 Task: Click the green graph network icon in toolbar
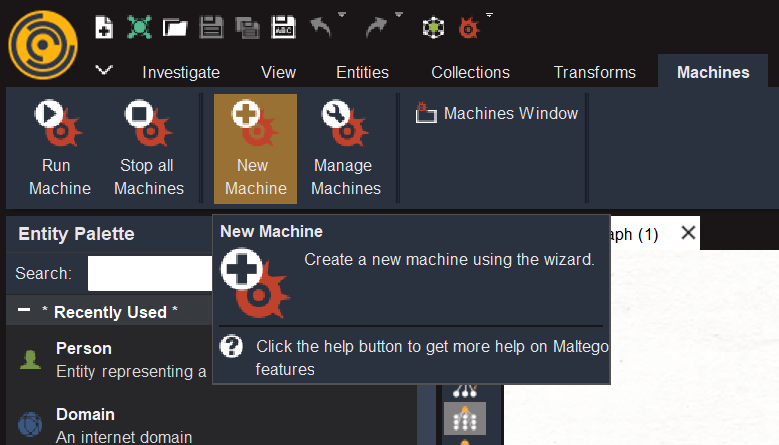(139, 27)
